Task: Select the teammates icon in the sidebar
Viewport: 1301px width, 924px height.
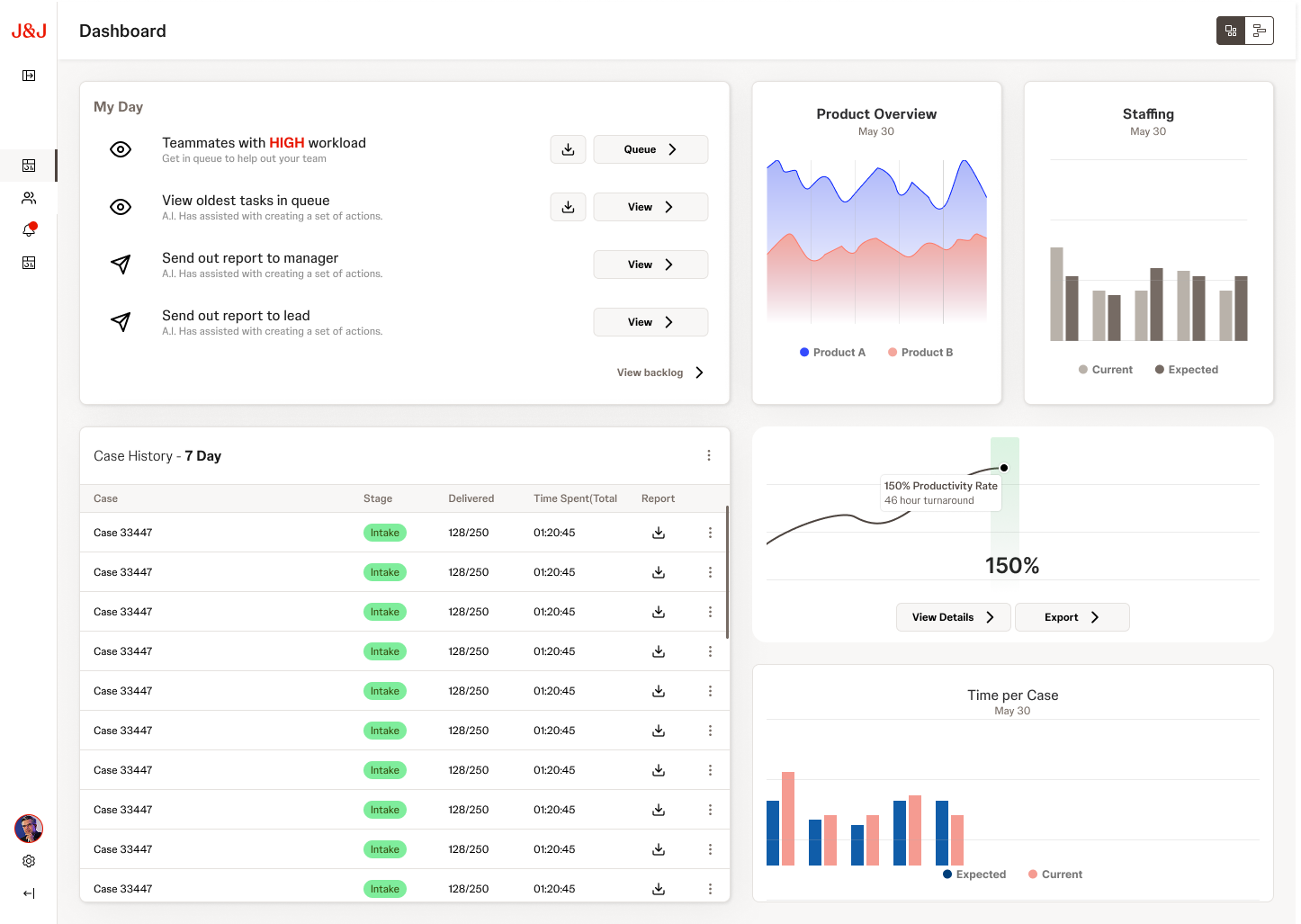Action: [28, 198]
